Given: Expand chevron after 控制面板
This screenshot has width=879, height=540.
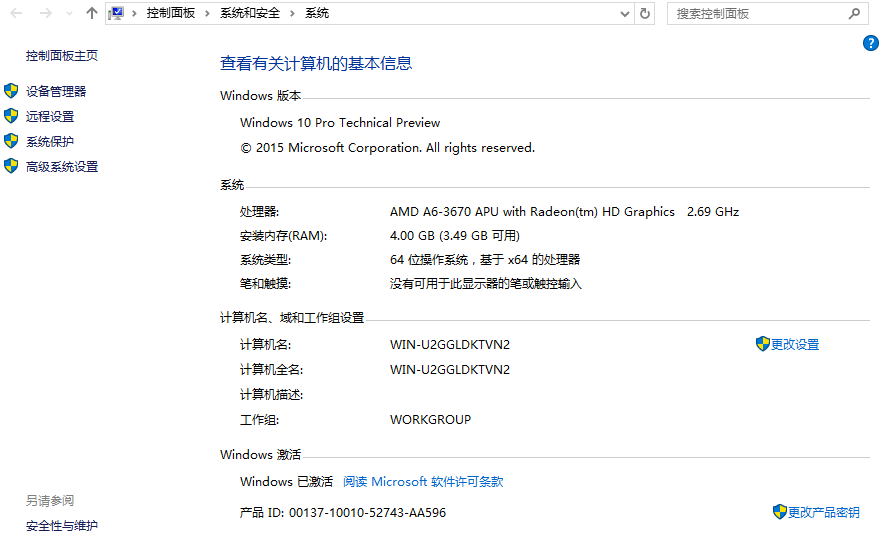Looking at the screenshot, I should [x=207, y=13].
